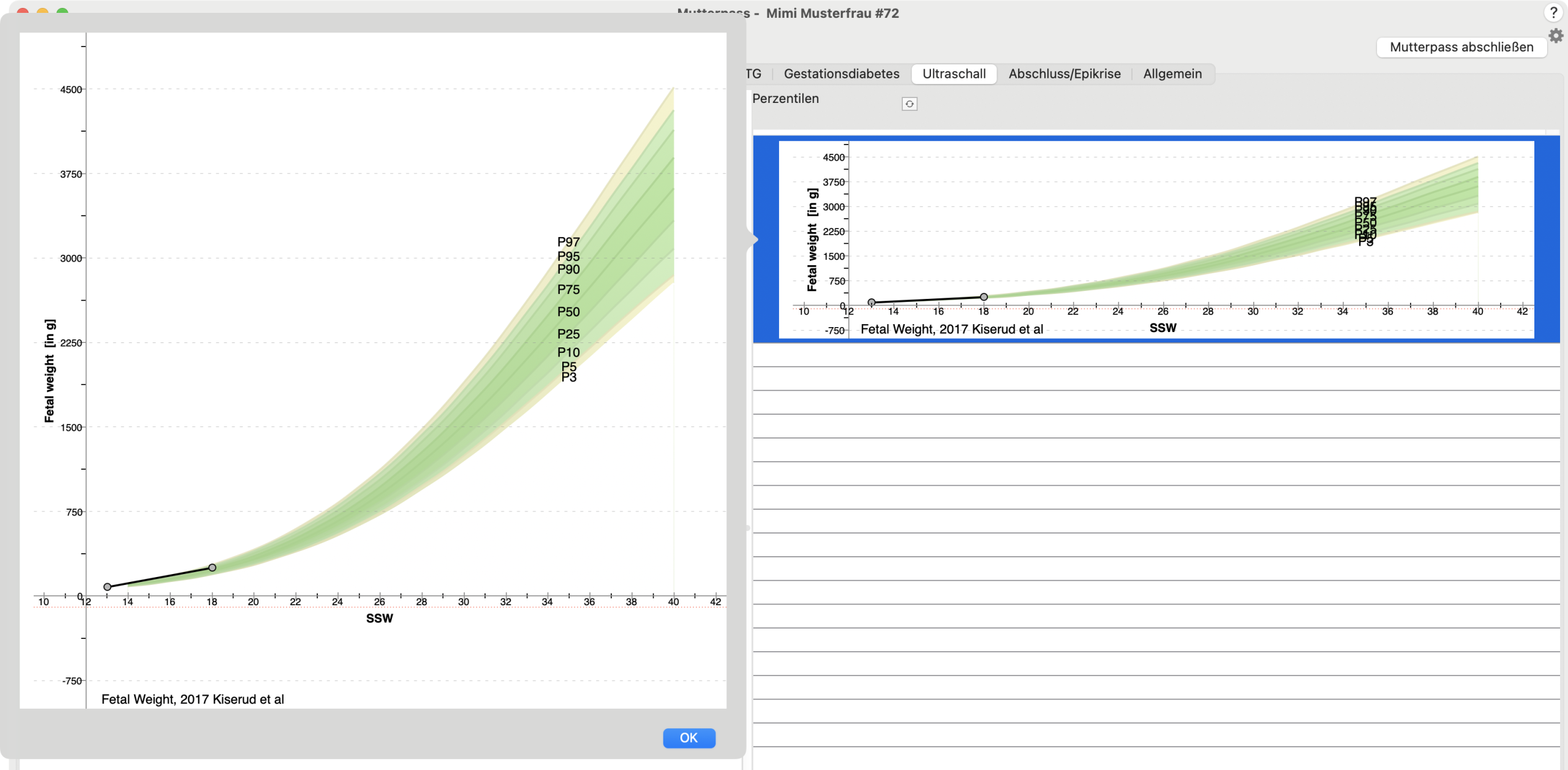Open the partially hidden TG tab
The width and height of the screenshot is (1568, 770).
click(x=754, y=74)
